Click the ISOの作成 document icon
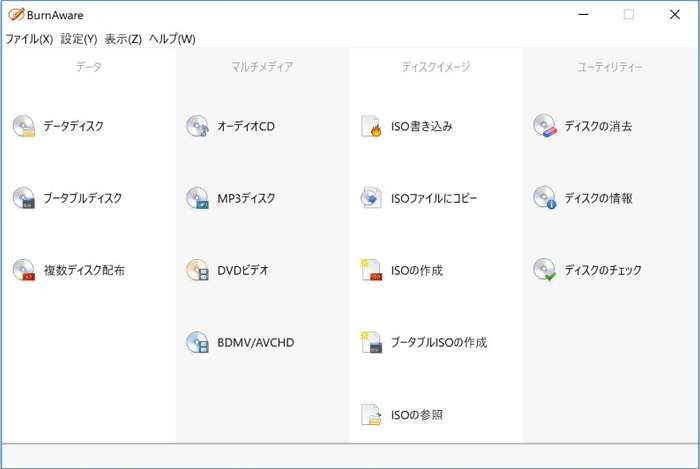The width and height of the screenshot is (700, 469). [x=371, y=270]
